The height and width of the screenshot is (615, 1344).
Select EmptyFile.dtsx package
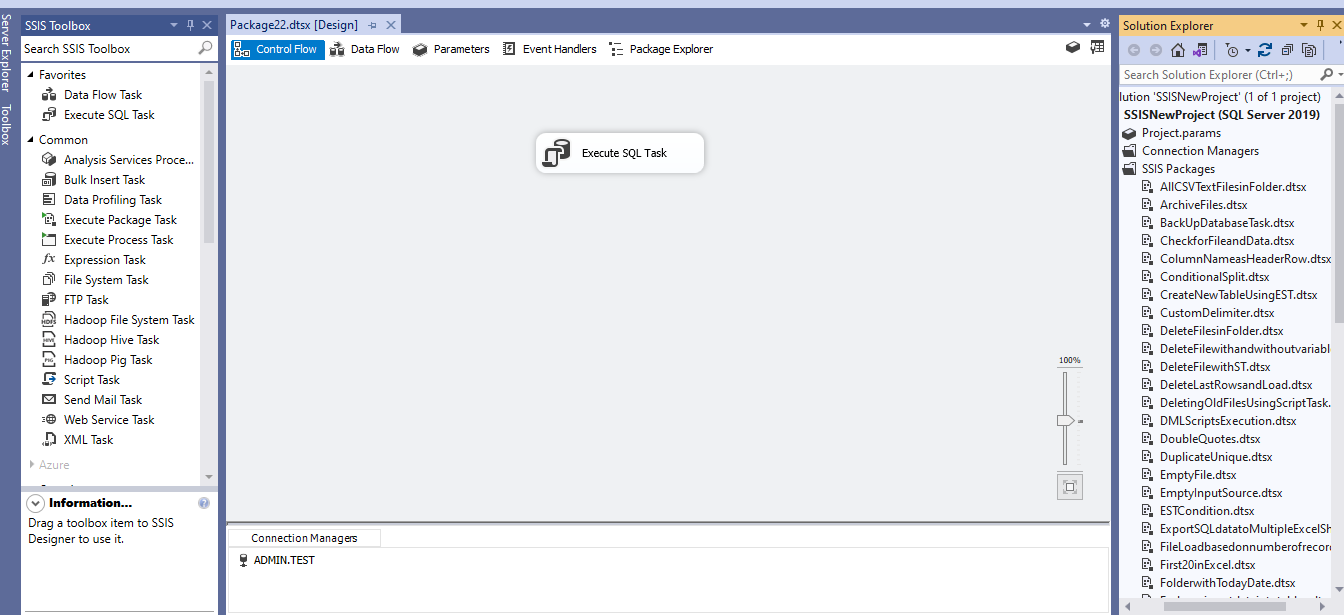1197,475
